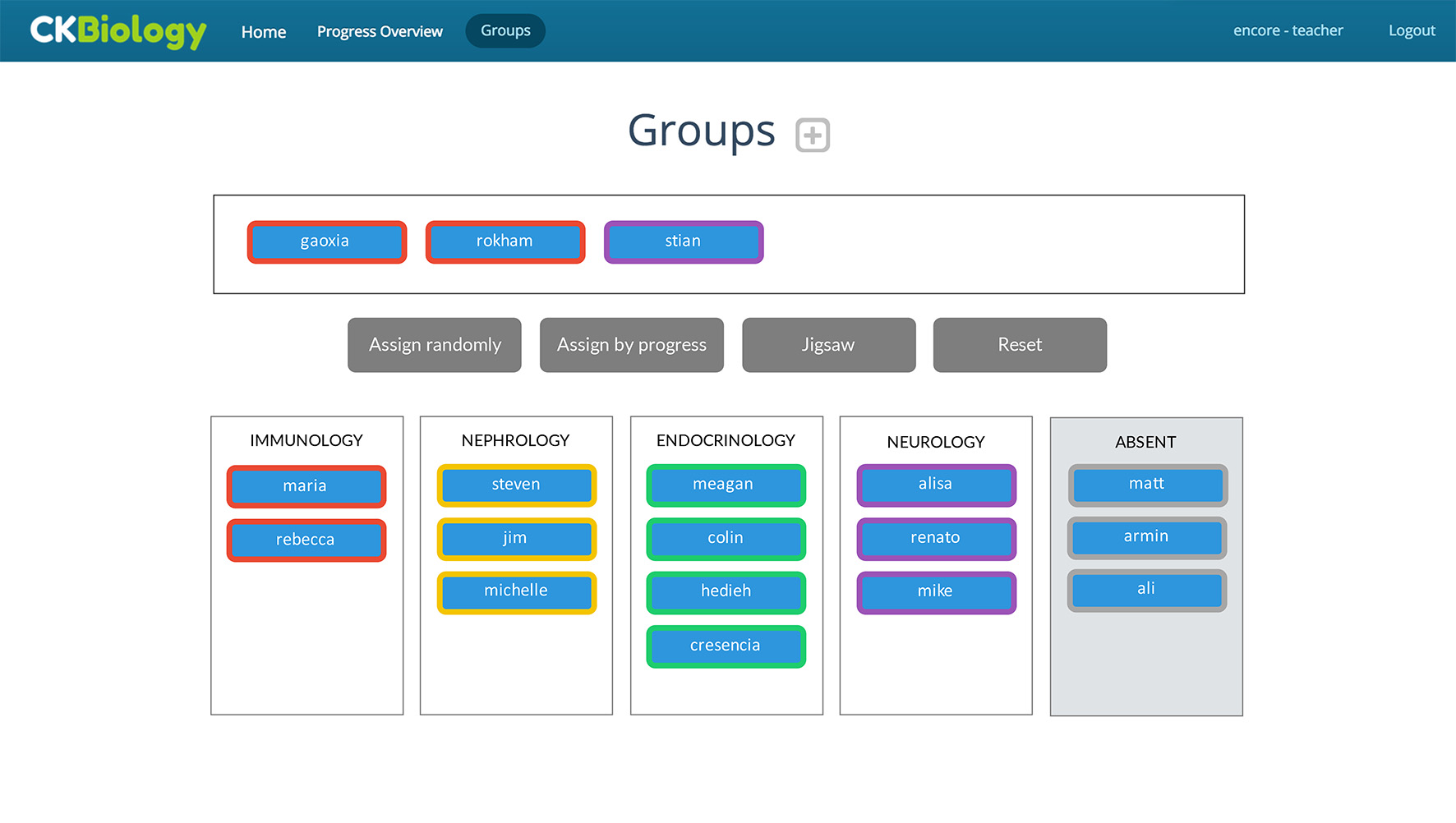Select renato in the Neurology group

point(936,539)
